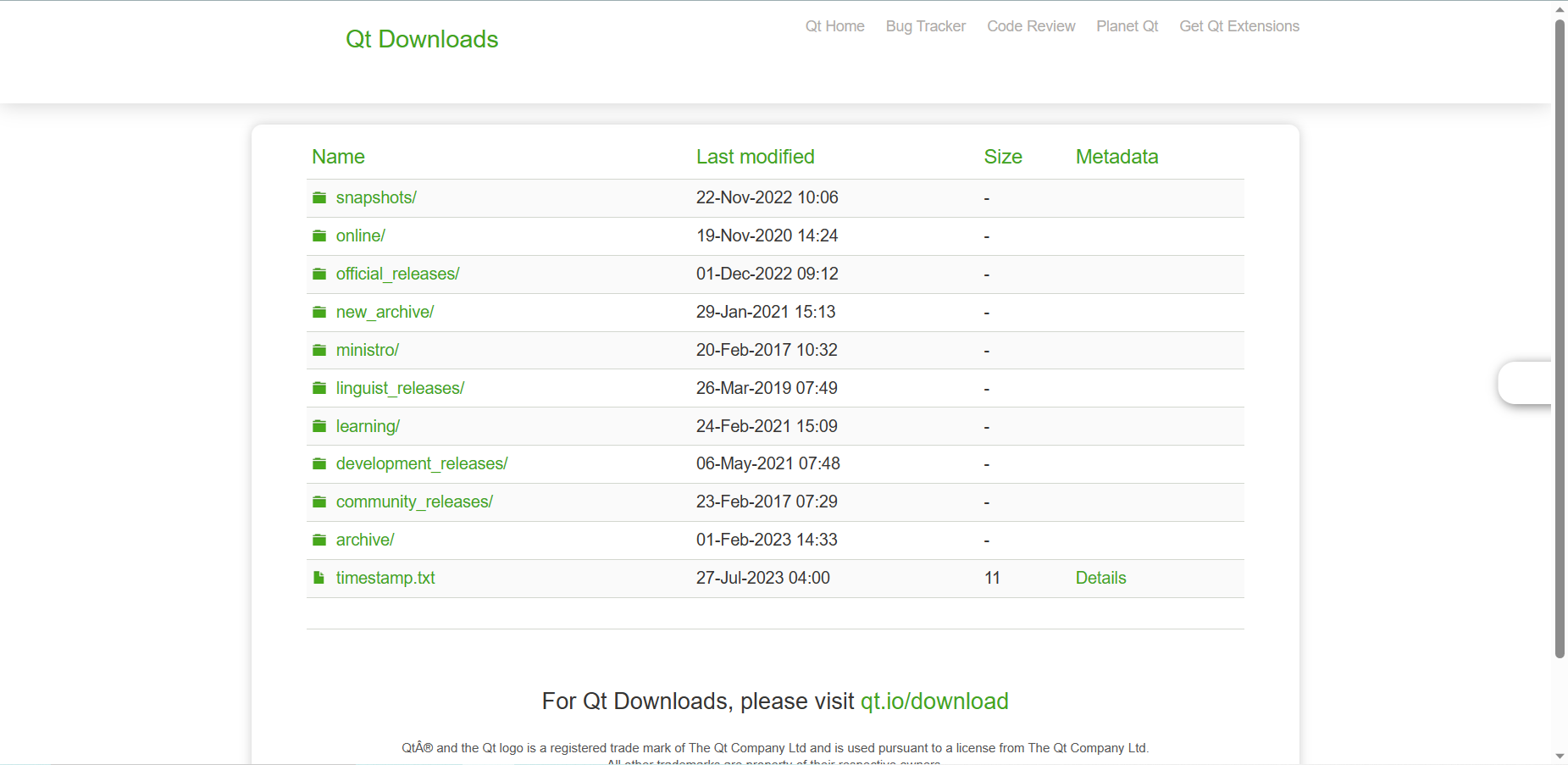Screen dimensions: 1568x765
Task: Click the Metadata column header
Action: pos(1117,157)
